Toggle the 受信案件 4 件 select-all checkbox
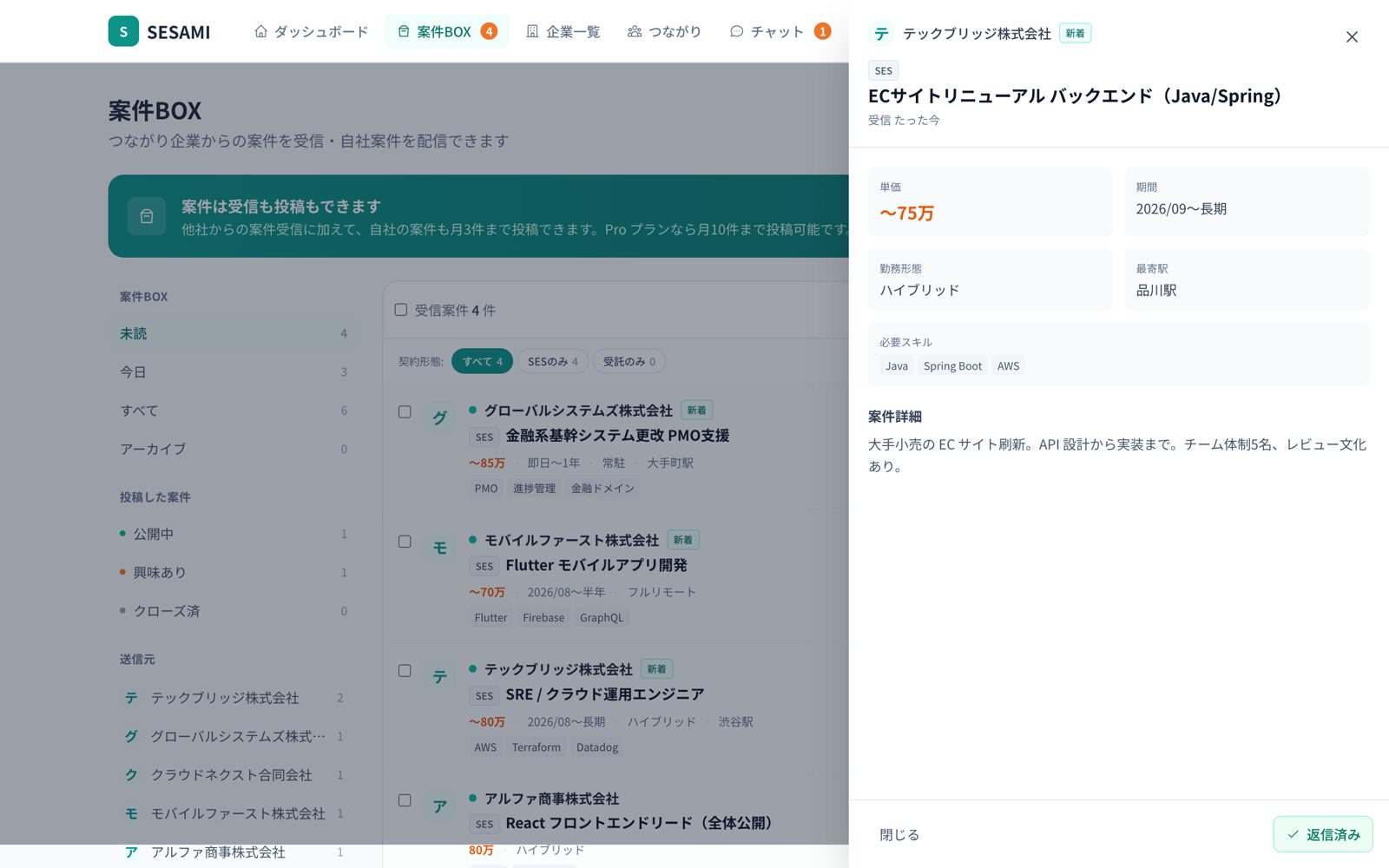This screenshot has width=1389, height=868. coord(401,310)
